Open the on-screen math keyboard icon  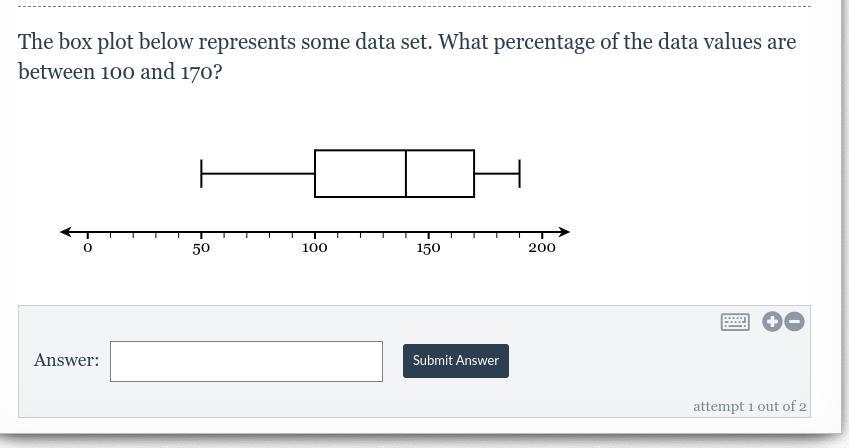(x=735, y=322)
